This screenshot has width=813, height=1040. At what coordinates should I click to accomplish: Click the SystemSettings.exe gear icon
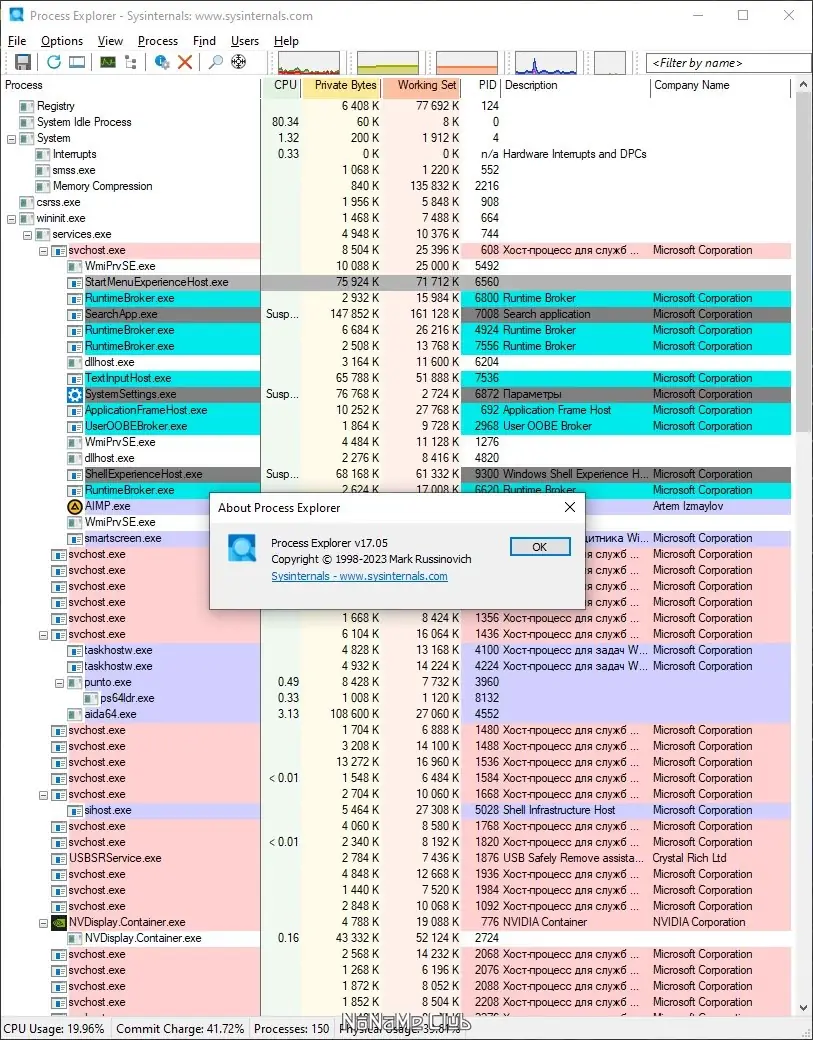click(75, 394)
